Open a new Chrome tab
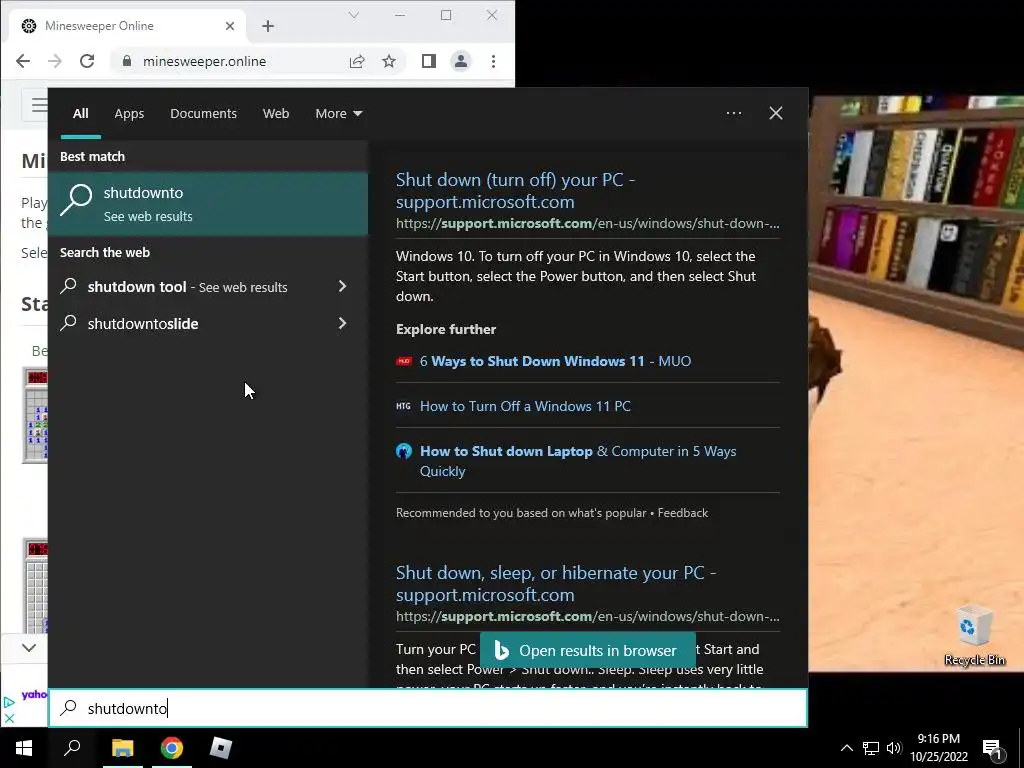Screen dimensions: 1024x768 pos(268,26)
